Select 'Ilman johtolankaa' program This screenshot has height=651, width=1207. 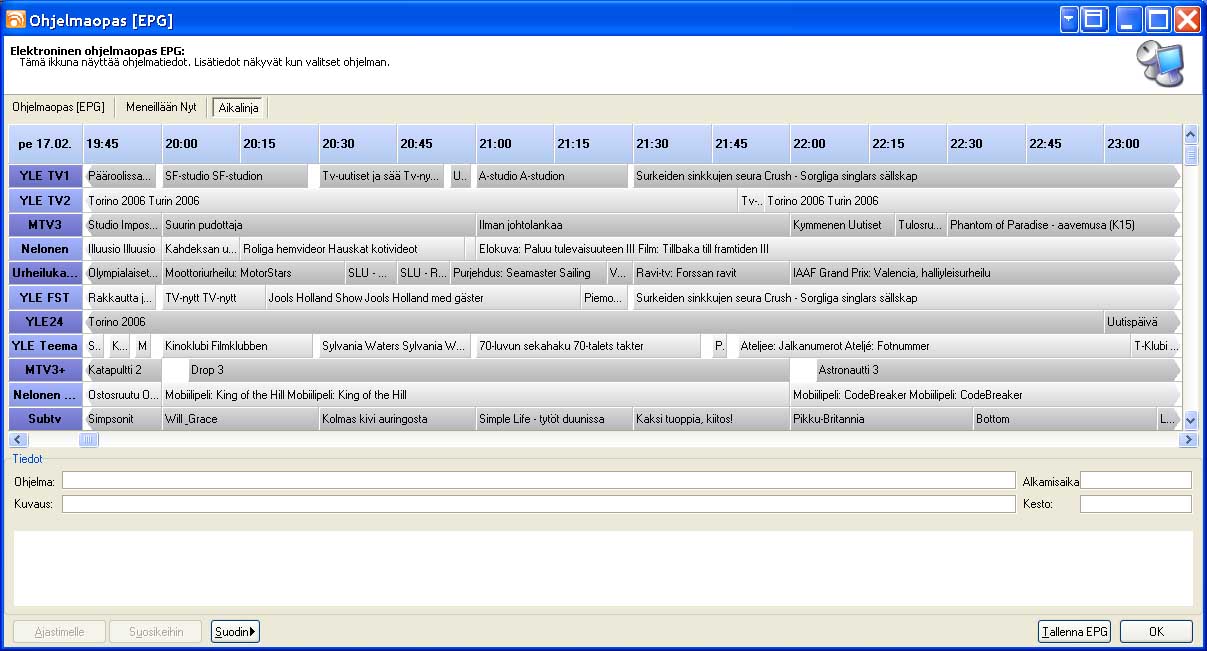pyautogui.click(x=632, y=225)
